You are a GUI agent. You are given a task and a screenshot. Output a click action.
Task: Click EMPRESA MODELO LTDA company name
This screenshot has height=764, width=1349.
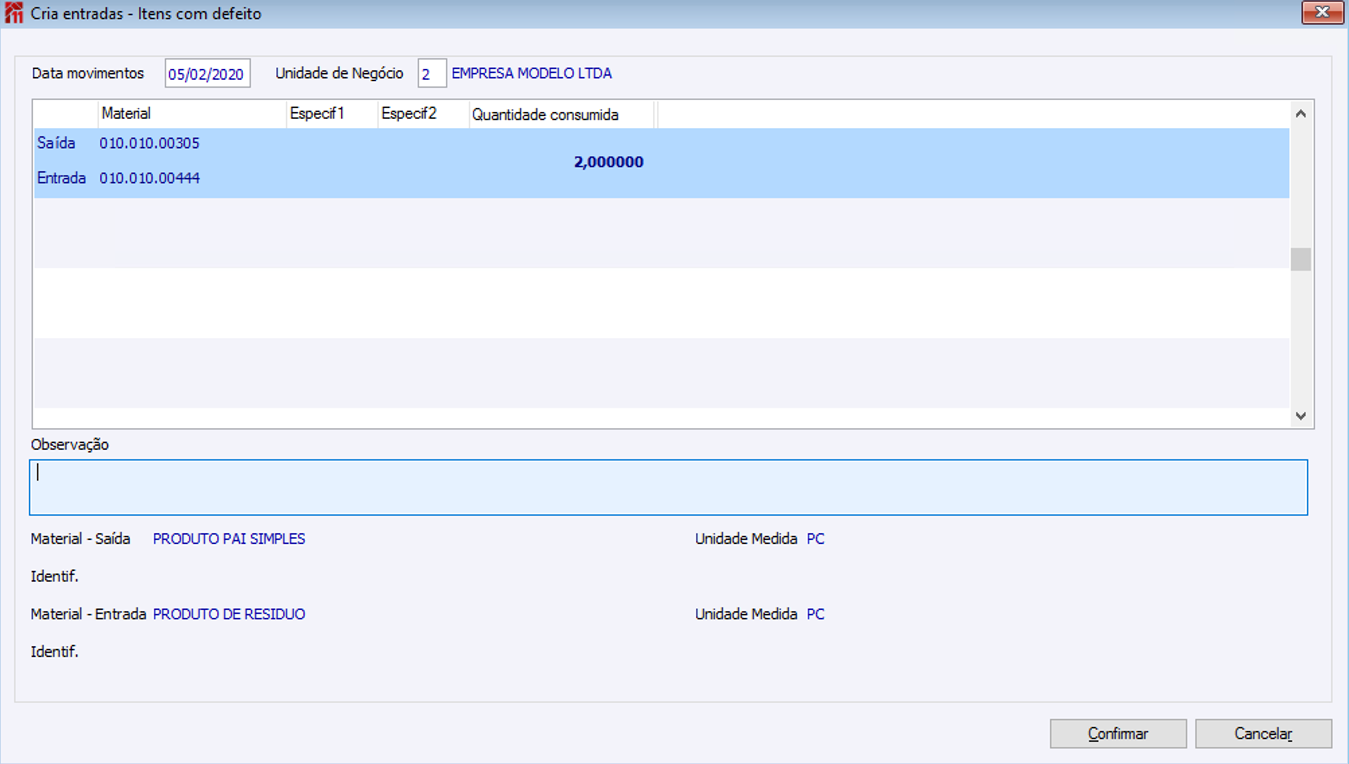coord(532,73)
